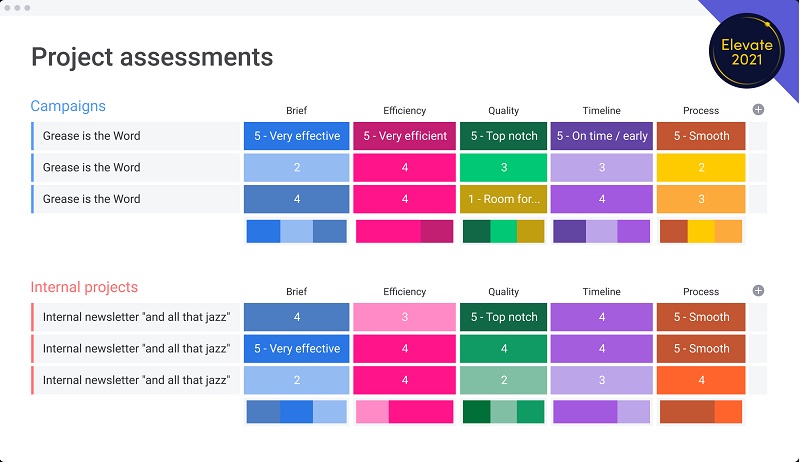Add a column in Internal projects group
The width and height of the screenshot is (800, 462).
click(x=758, y=291)
